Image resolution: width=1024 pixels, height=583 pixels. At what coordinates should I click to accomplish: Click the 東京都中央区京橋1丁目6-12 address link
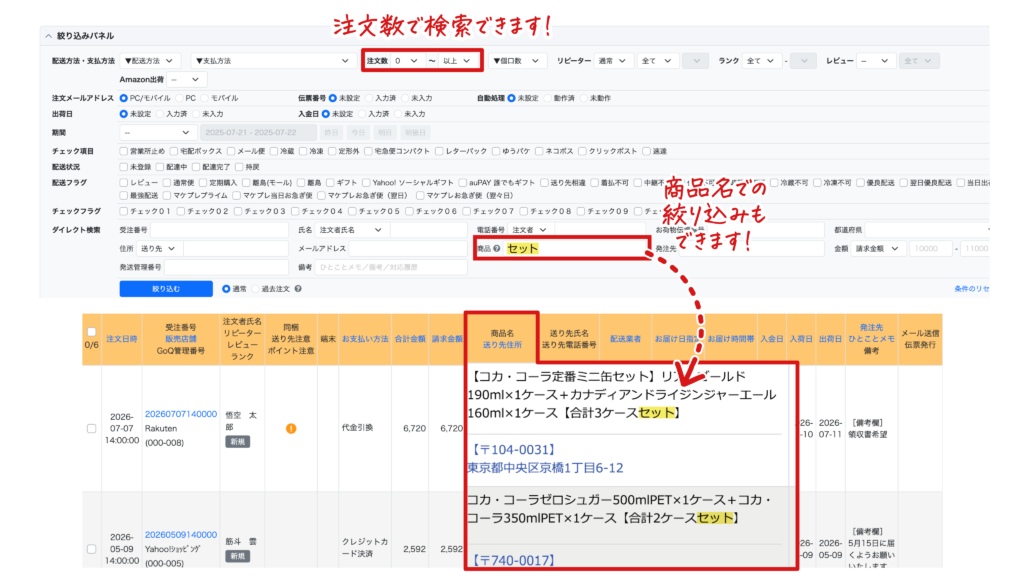coord(545,468)
